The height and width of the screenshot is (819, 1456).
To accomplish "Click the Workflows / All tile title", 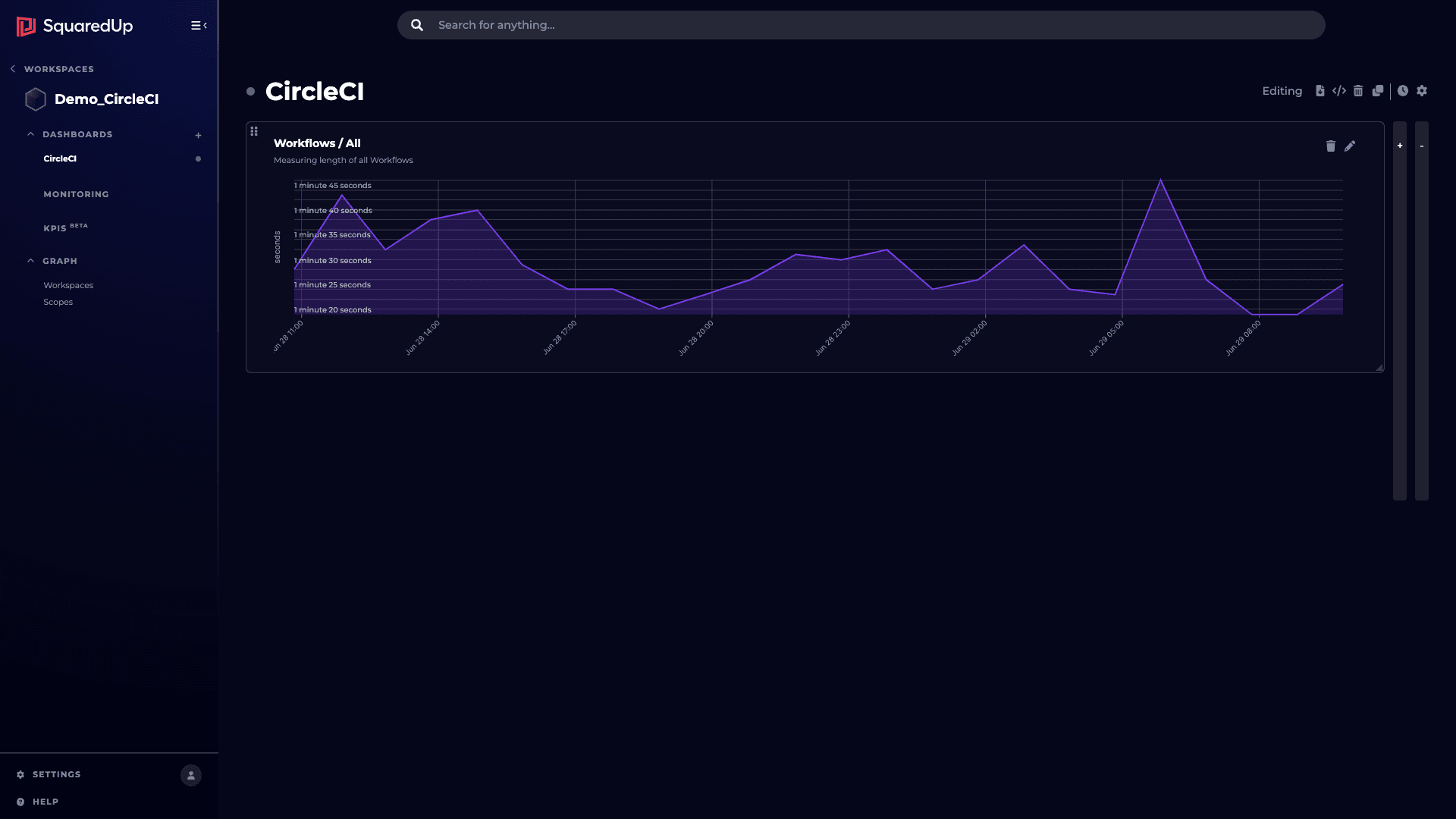I will (317, 143).
